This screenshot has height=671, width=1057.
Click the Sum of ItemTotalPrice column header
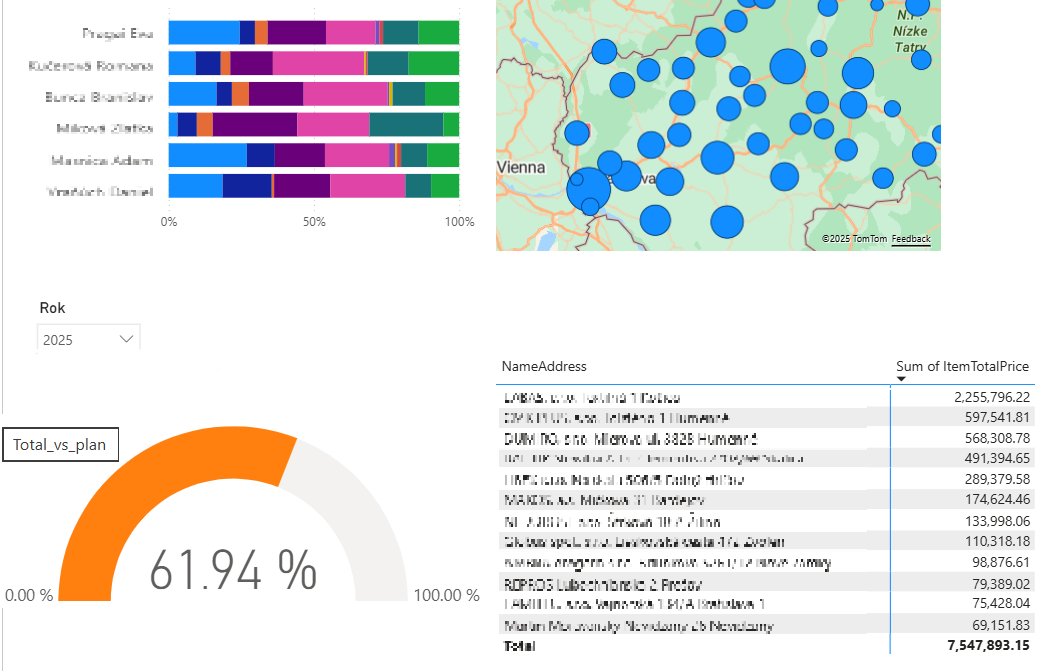coord(962,367)
